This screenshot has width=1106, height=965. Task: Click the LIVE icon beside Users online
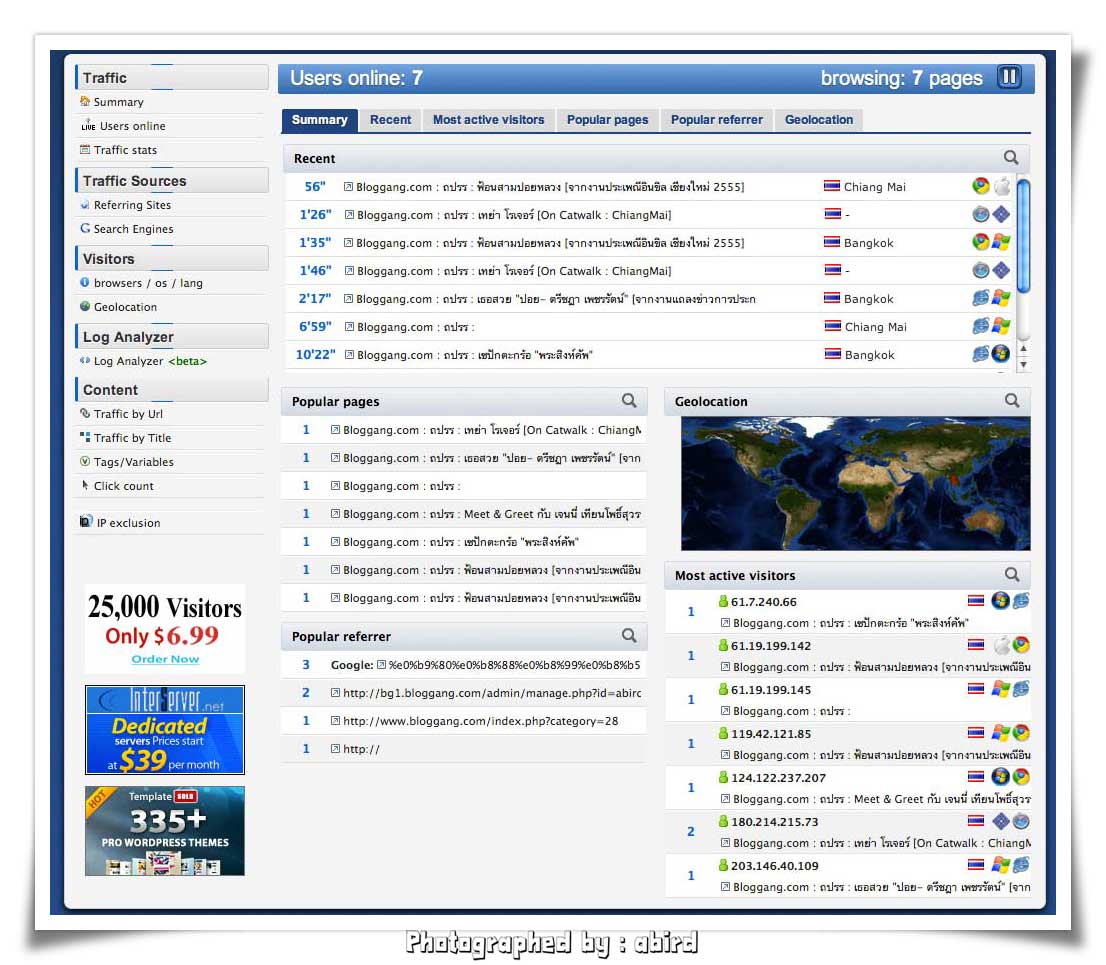pos(88,126)
